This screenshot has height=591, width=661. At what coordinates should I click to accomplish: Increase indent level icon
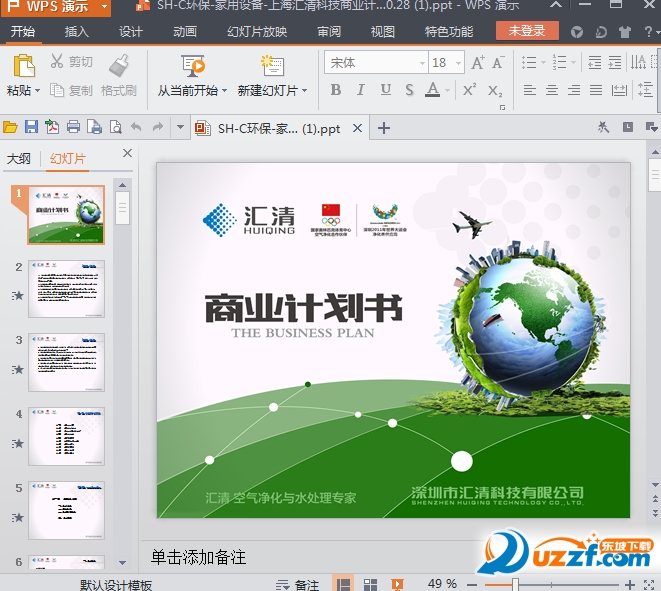coord(615,62)
